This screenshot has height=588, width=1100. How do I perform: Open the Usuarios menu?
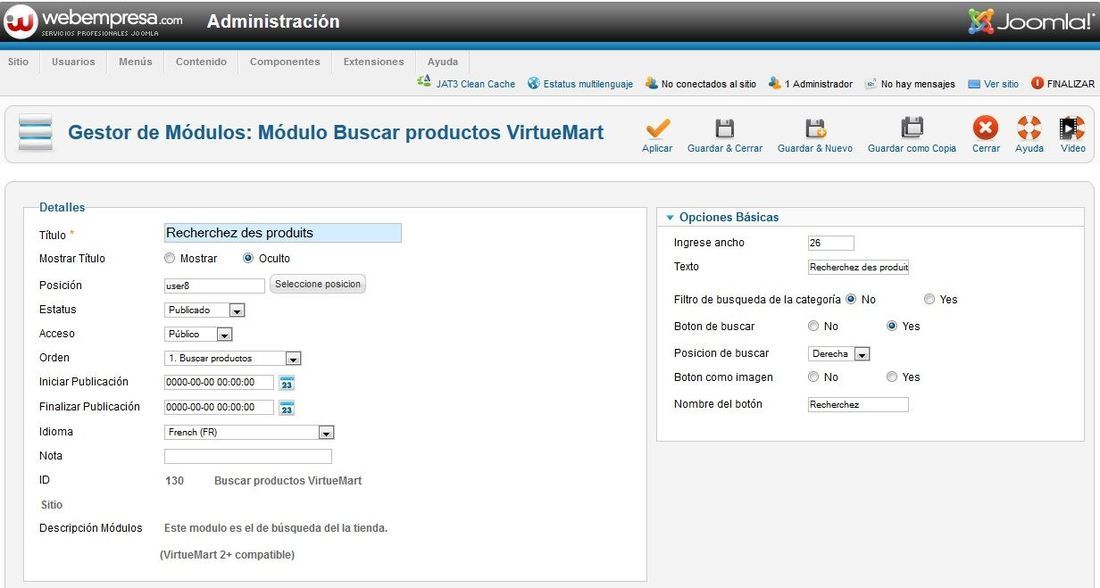click(x=73, y=62)
